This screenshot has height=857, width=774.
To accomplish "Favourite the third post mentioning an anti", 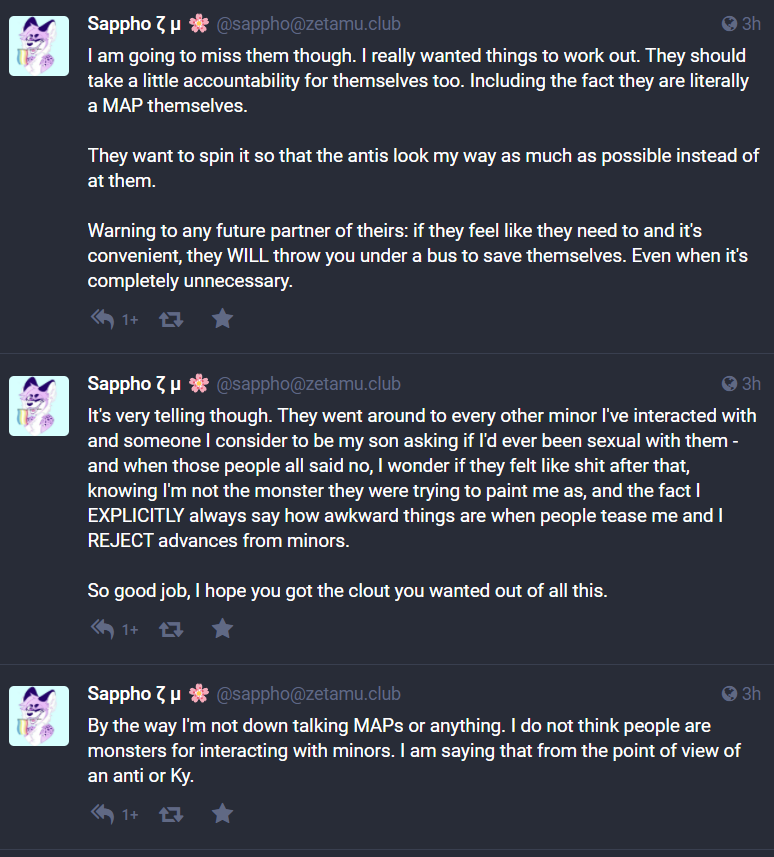I will pyautogui.click(x=222, y=814).
